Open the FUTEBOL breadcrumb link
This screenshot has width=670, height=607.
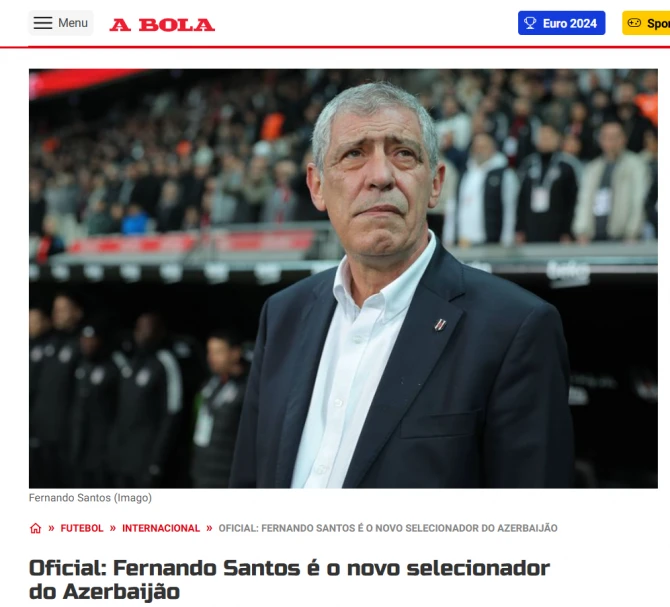point(82,528)
